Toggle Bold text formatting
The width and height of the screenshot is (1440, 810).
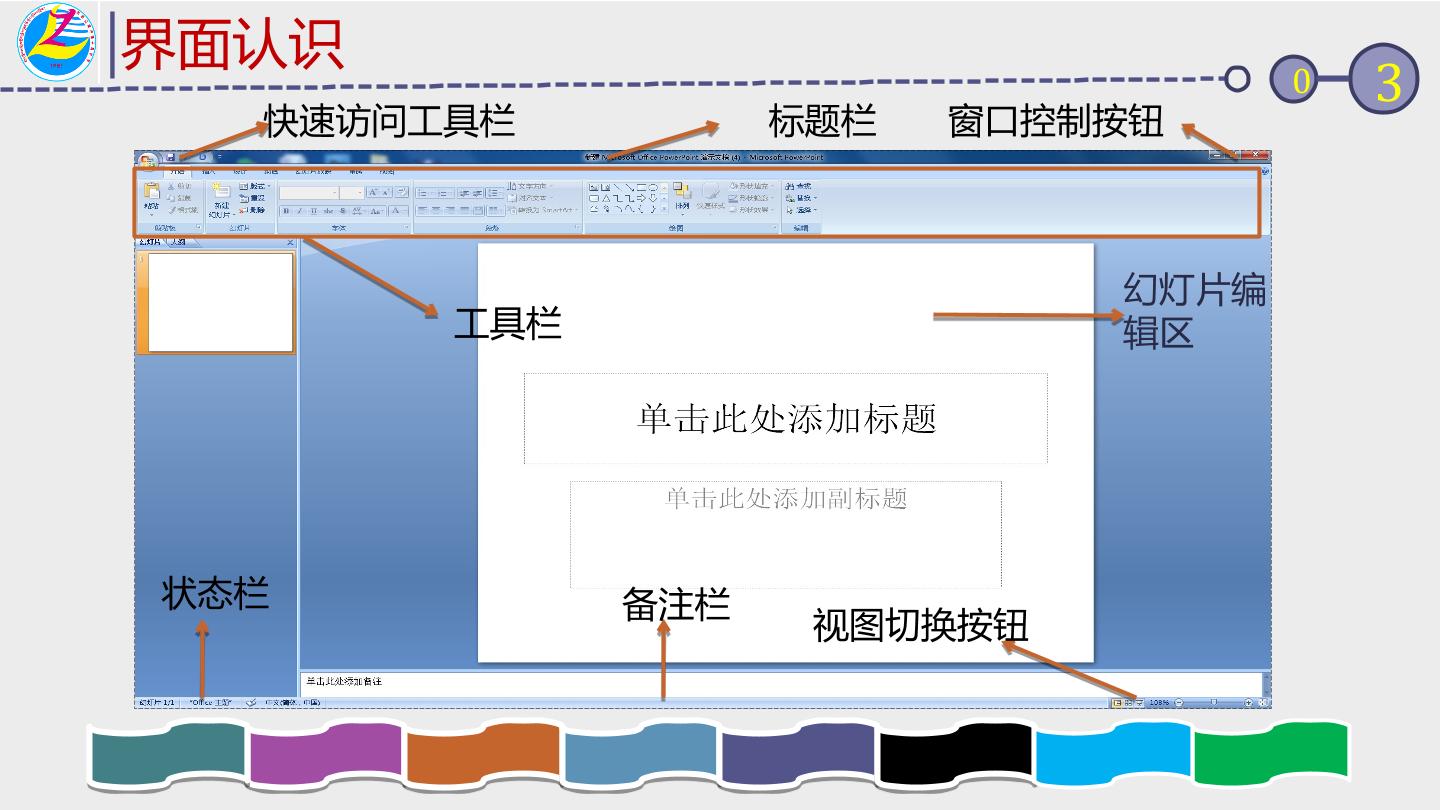click(x=285, y=211)
